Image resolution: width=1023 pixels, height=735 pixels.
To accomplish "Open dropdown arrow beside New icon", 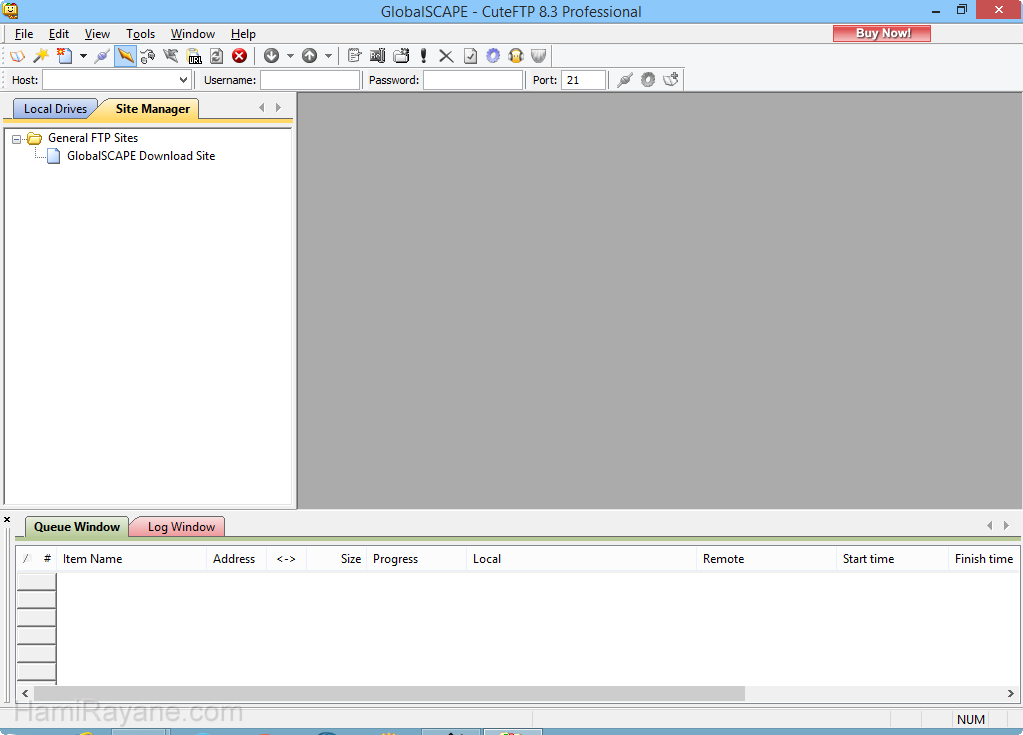I will (x=83, y=56).
